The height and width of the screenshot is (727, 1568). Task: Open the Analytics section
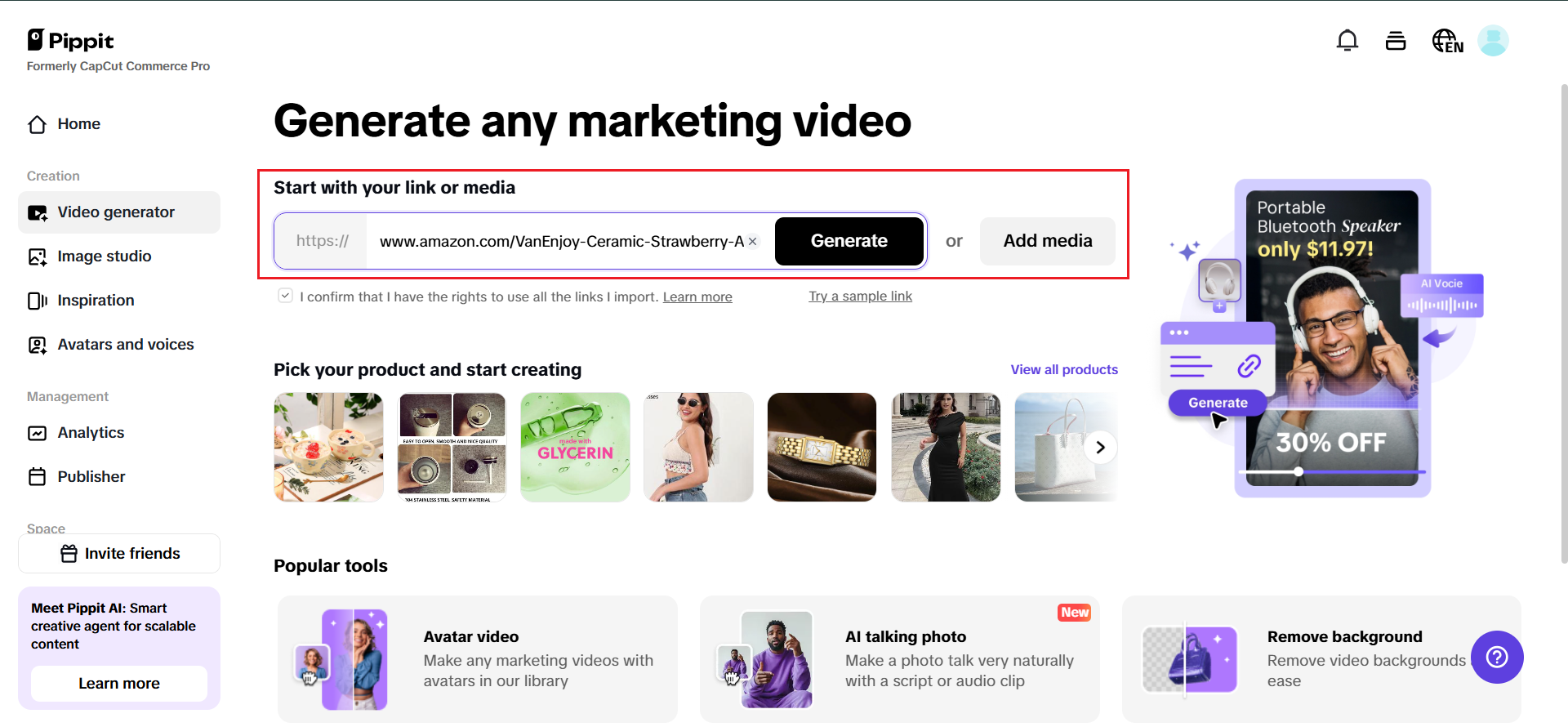(91, 433)
